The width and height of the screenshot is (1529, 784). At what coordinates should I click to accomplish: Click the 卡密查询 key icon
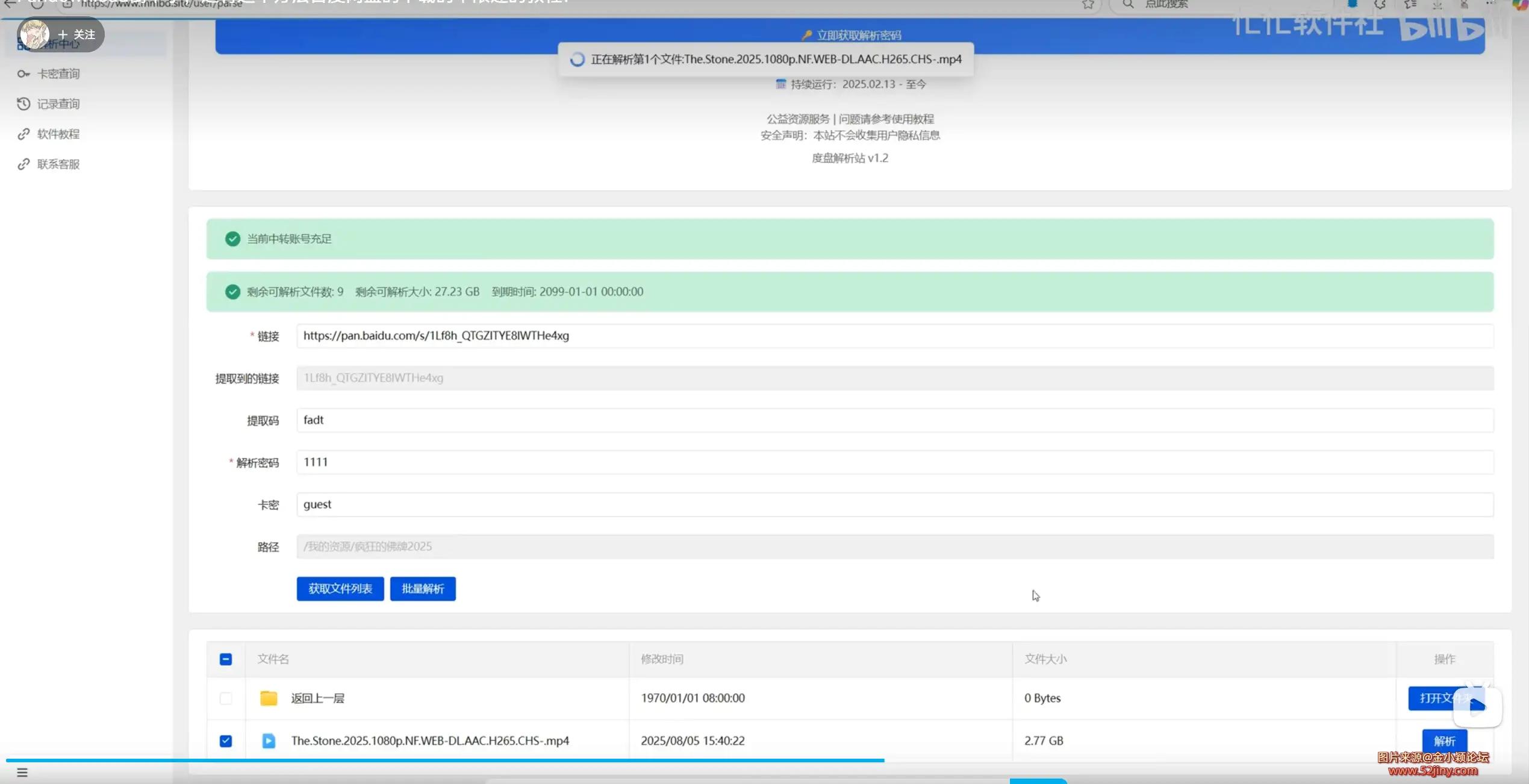click(x=23, y=74)
